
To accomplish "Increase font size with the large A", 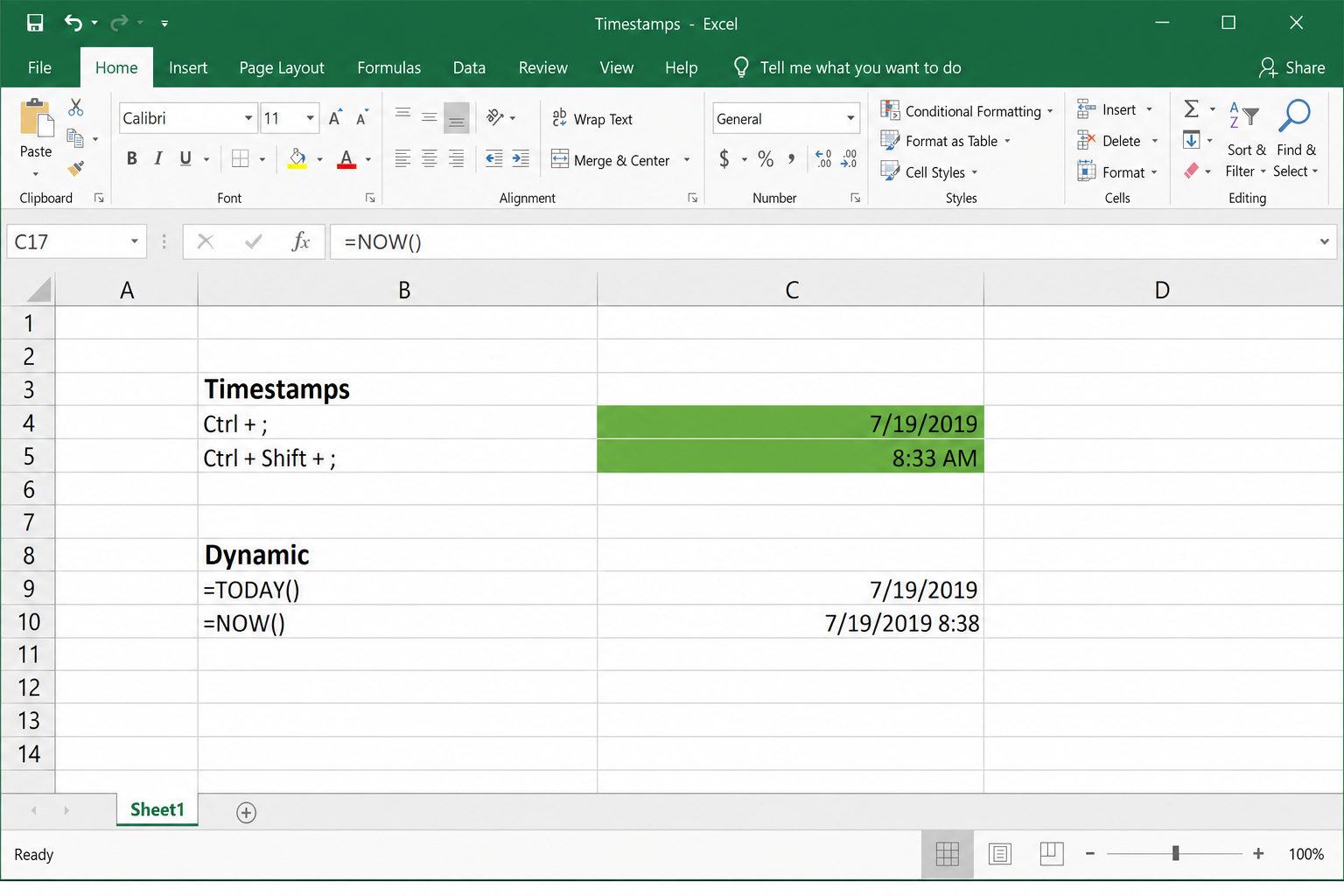I will point(335,118).
